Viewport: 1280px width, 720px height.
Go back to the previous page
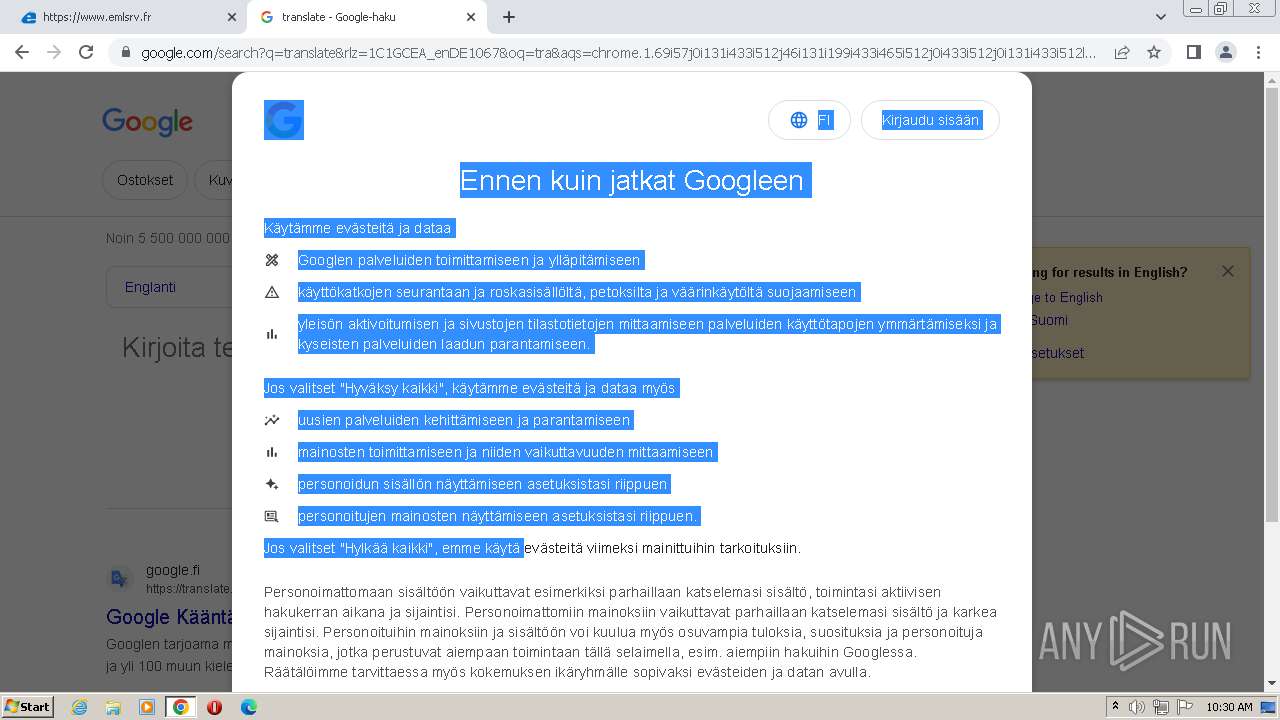pos(22,52)
